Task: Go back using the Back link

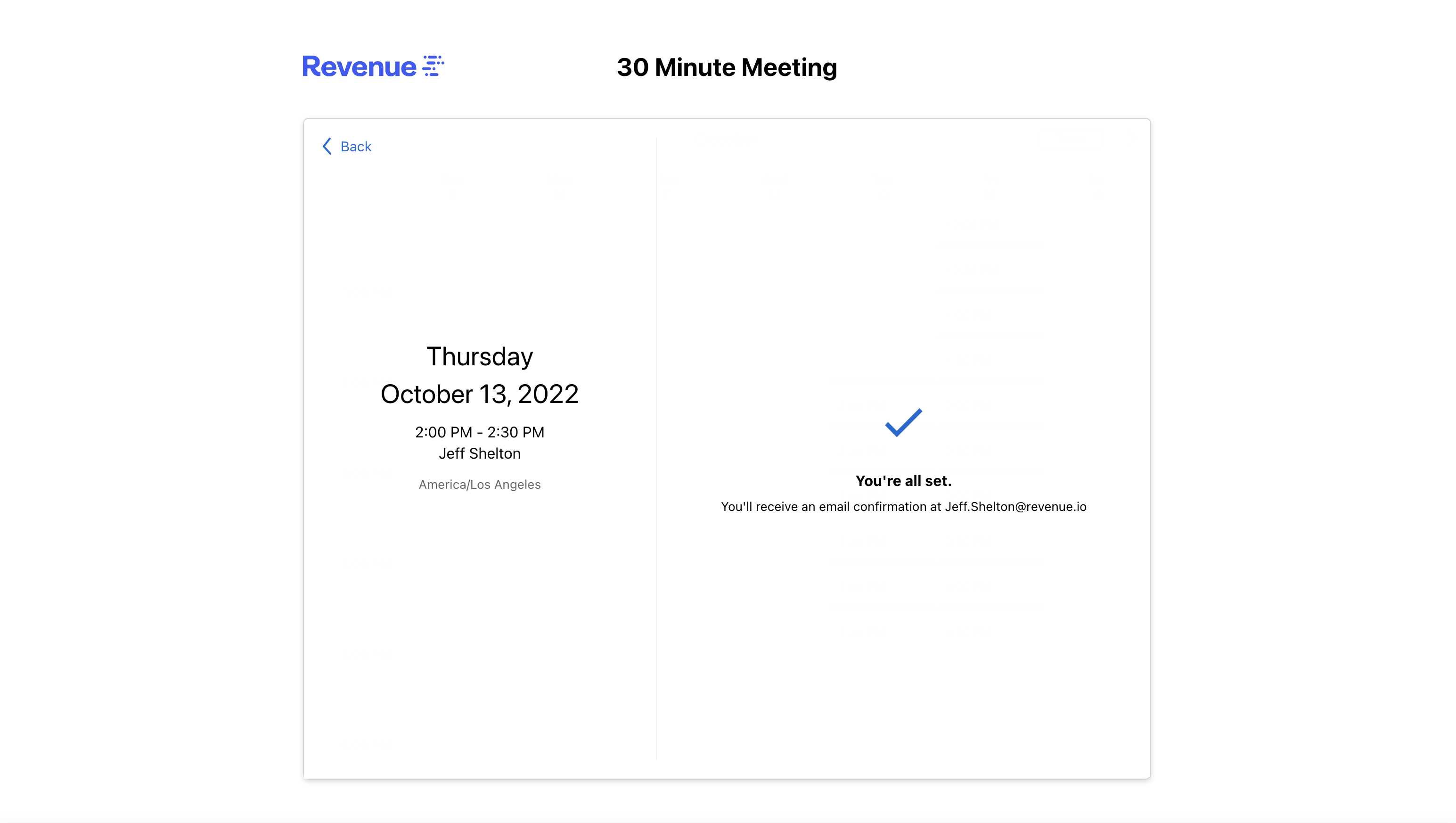Action: pyautogui.click(x=356, y=147)
